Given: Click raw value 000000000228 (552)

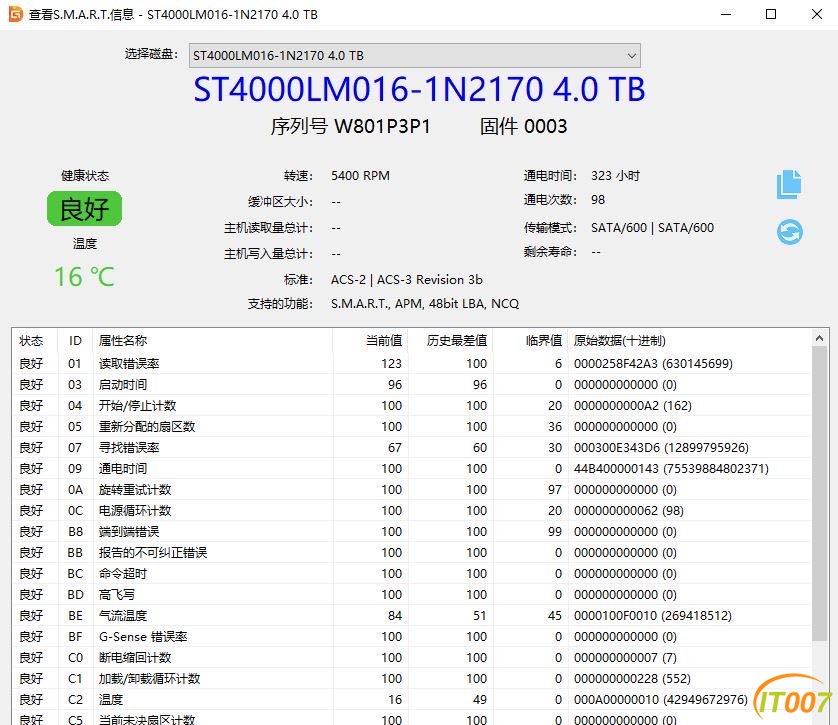Looking at the screenshot, I should [x=632, y=679].
